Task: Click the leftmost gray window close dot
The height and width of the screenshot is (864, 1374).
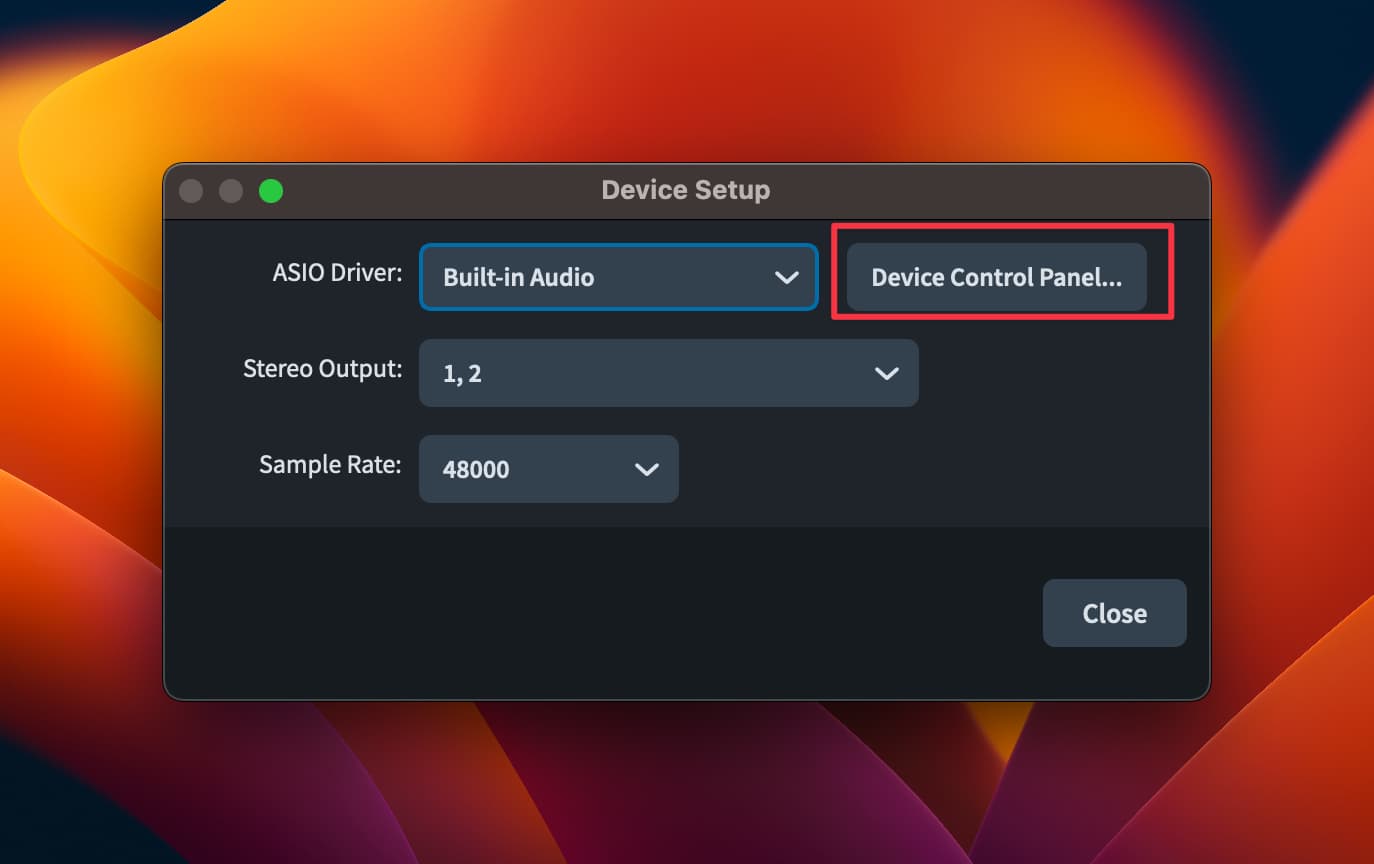Action: coord(191,190)
